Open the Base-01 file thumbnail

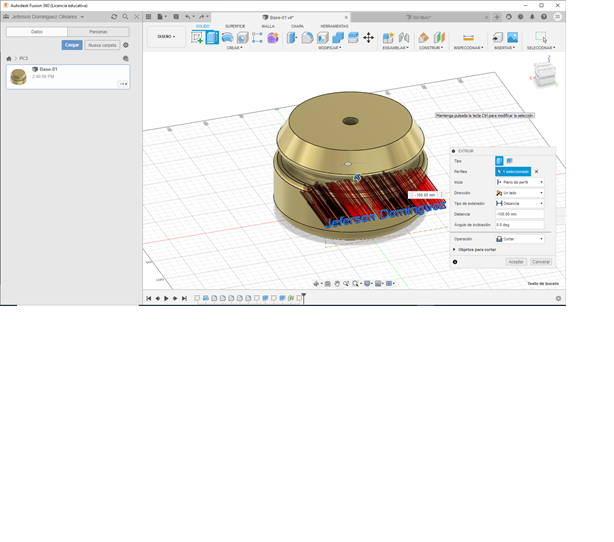(x=18, y=77)
